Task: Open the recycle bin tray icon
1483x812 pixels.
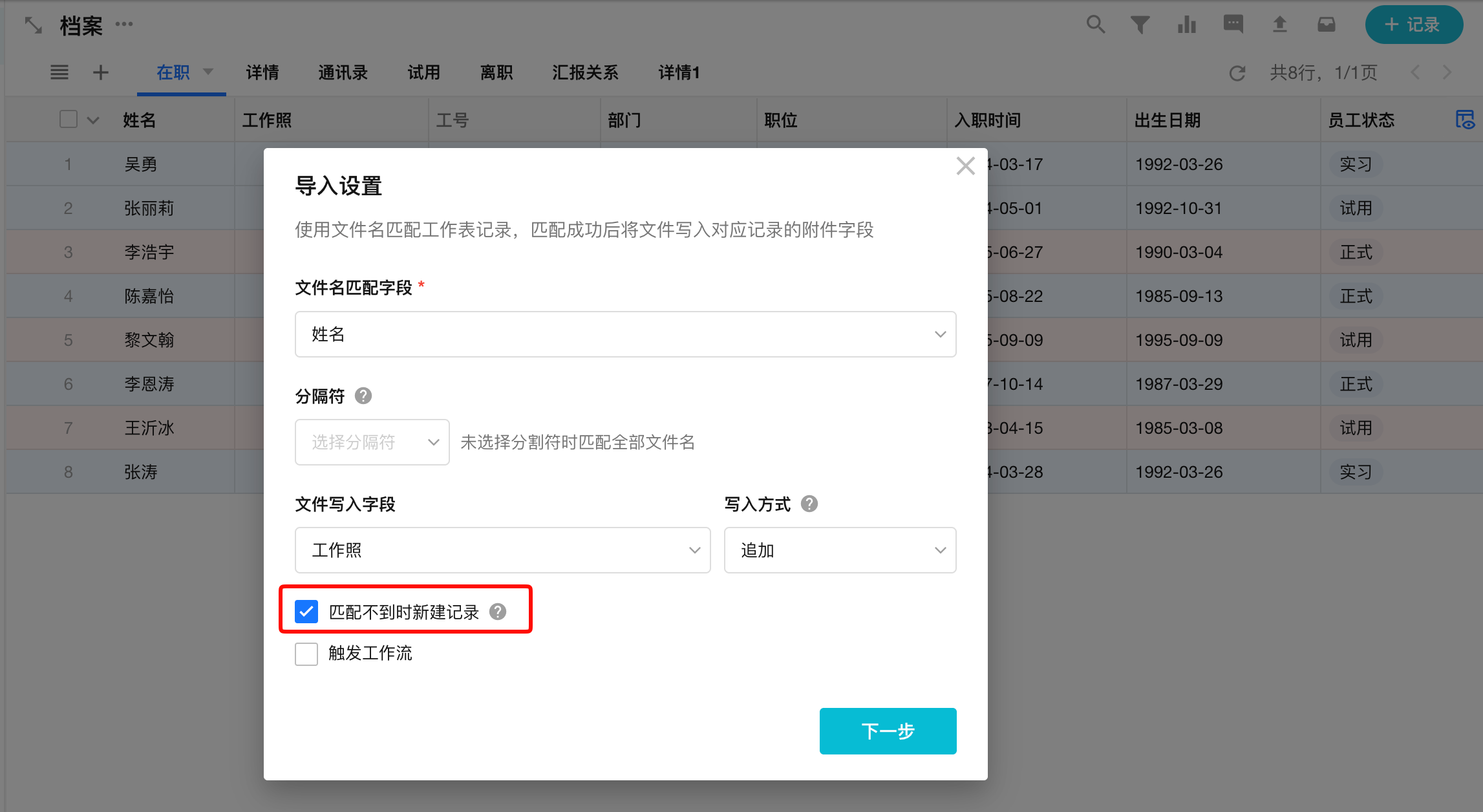Action: (x=1326, y=25)
